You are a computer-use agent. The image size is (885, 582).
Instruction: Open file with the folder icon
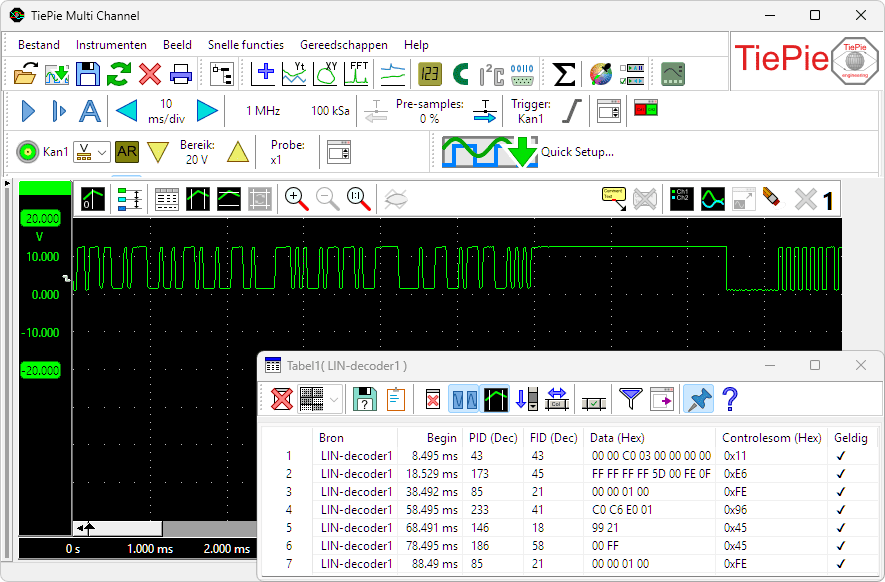pos(25,74)
